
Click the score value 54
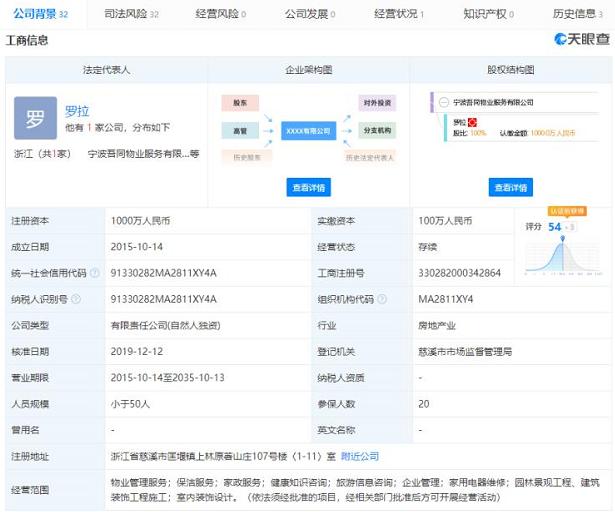[555, 227]
